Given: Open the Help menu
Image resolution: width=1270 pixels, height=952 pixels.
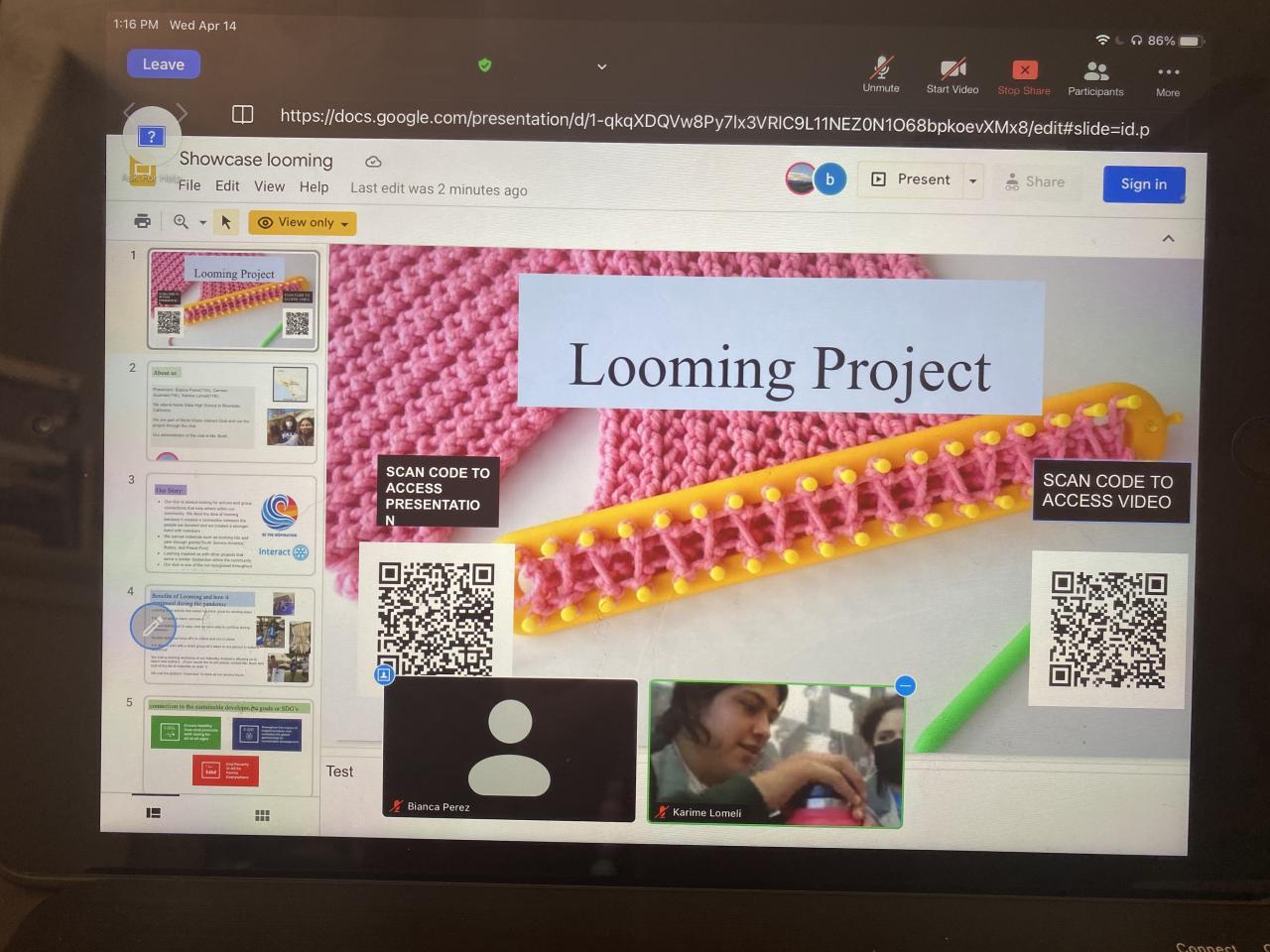Looking at the screenshot, I should coord(314,186).
